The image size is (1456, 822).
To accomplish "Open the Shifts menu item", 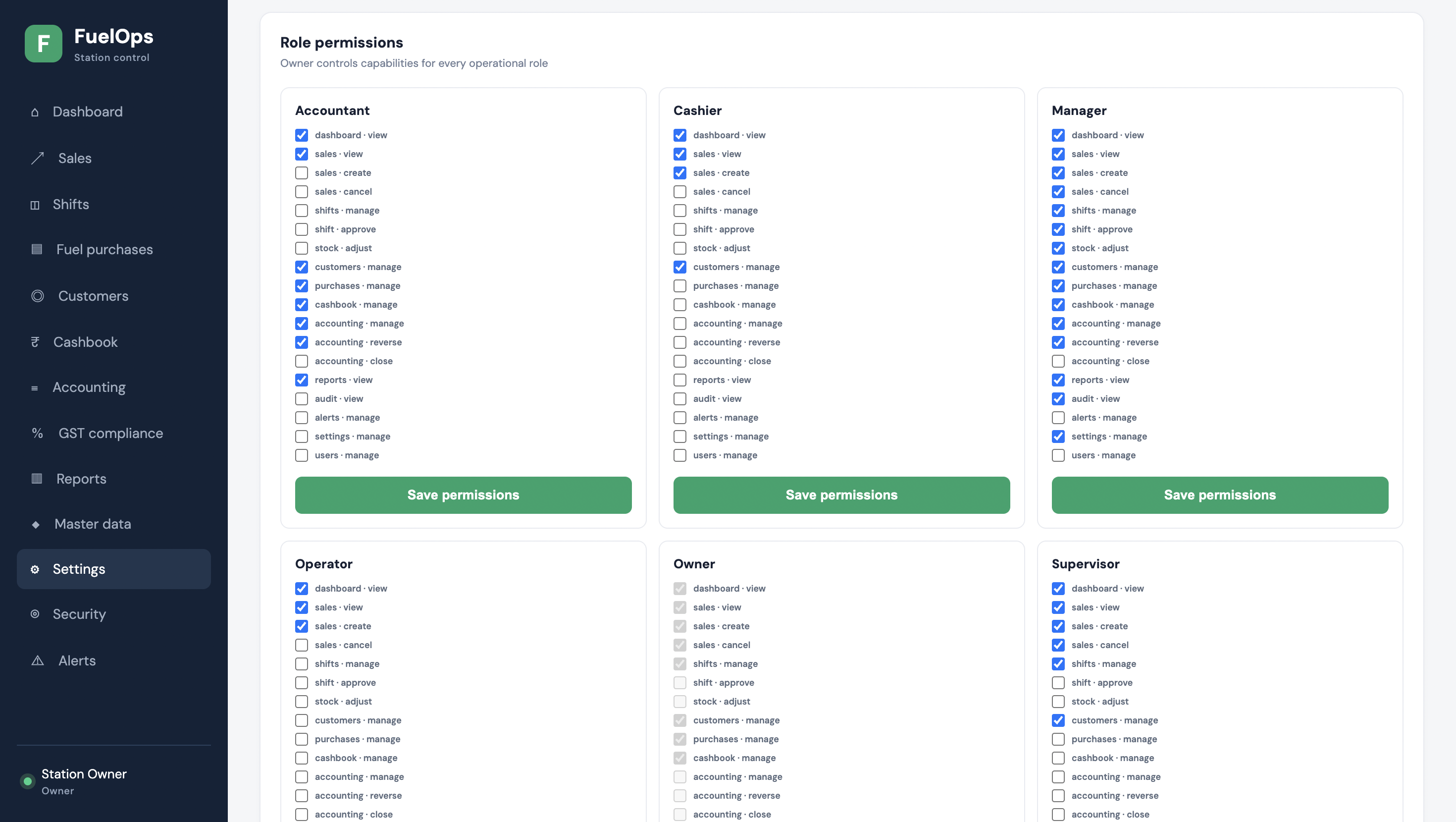I will [x=113, y=205].
